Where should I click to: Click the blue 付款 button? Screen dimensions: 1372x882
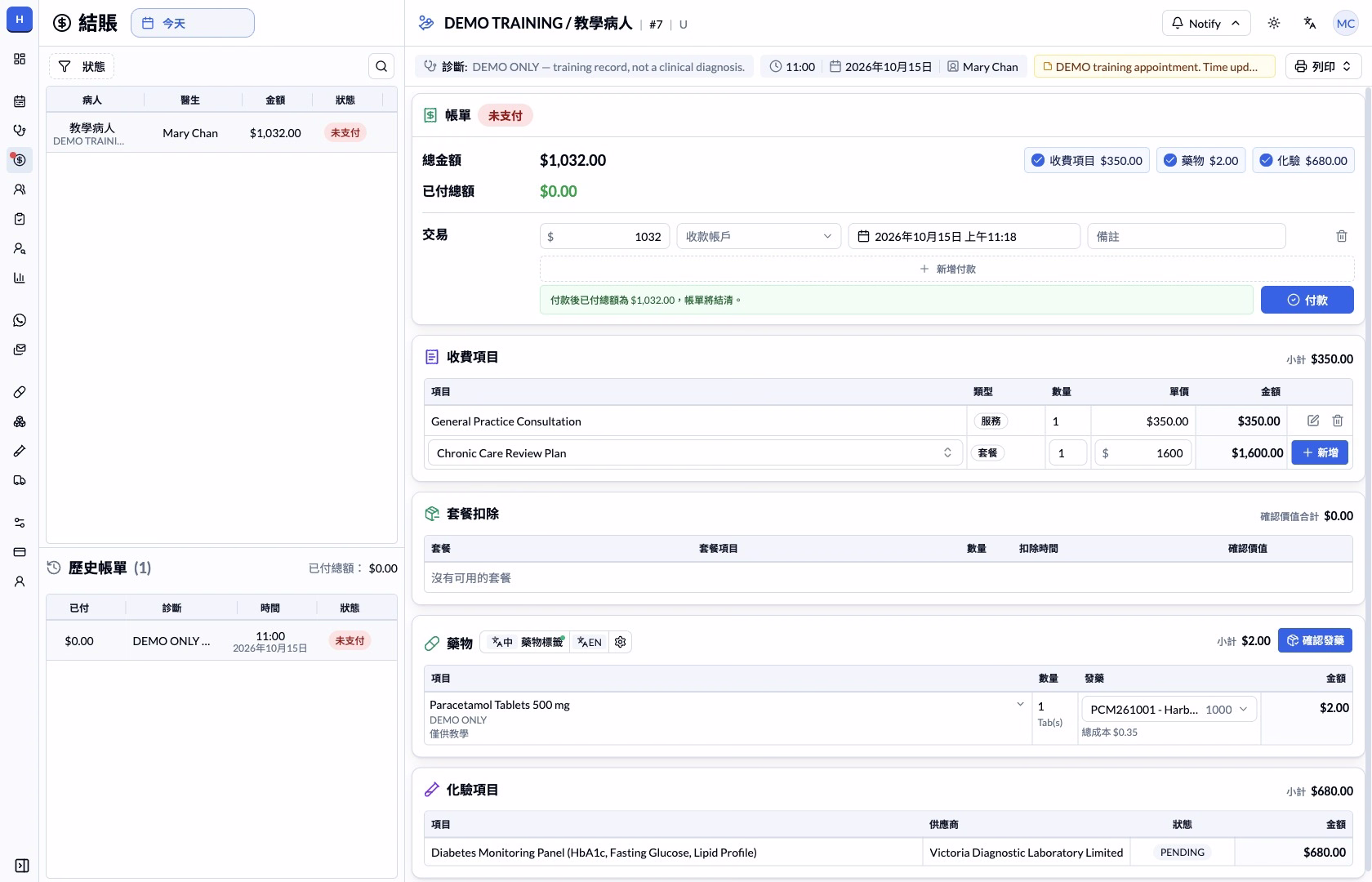[1307, 300]
